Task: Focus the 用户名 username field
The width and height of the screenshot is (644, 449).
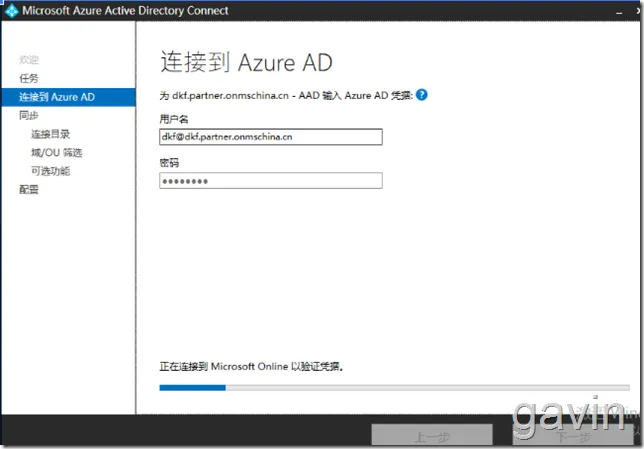Action: pyautogui.click(x=271, y=137)
